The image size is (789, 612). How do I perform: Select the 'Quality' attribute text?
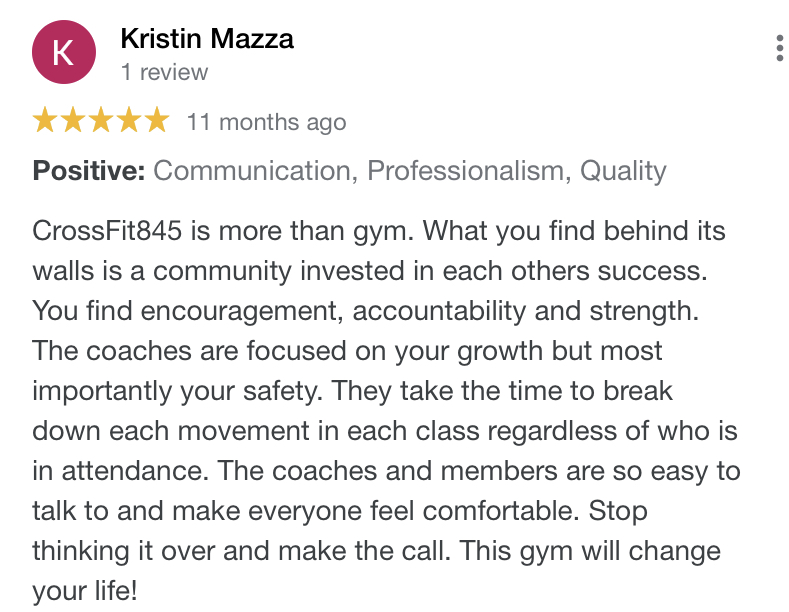[x=623, y=171]
